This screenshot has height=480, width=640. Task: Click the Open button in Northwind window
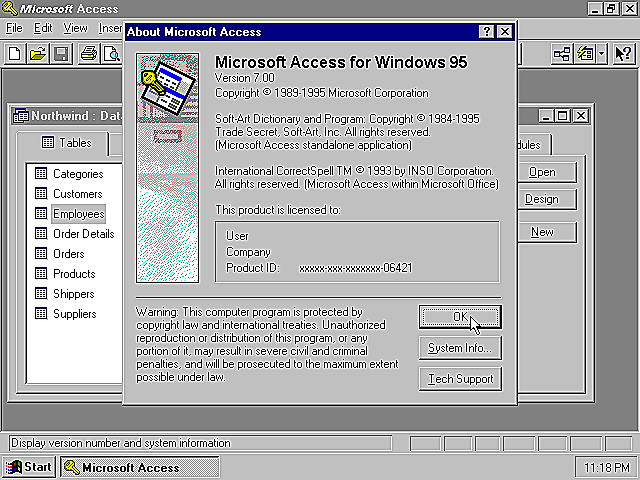pyautogui.click(x=547, y=172)
